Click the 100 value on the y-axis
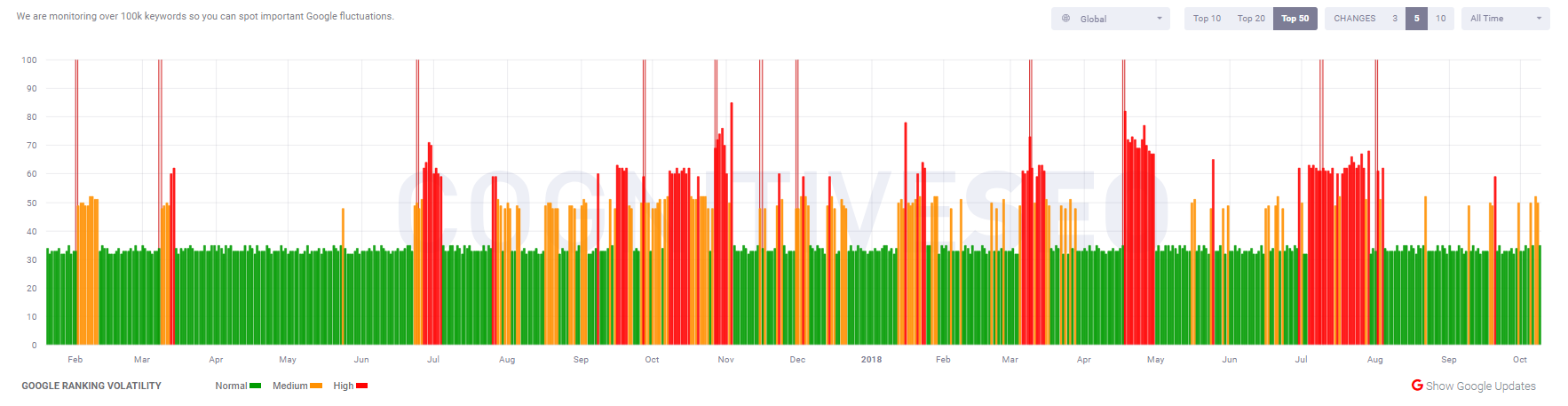The width and height of the screenshot is (1568, 406). click(x=29, y=60)
